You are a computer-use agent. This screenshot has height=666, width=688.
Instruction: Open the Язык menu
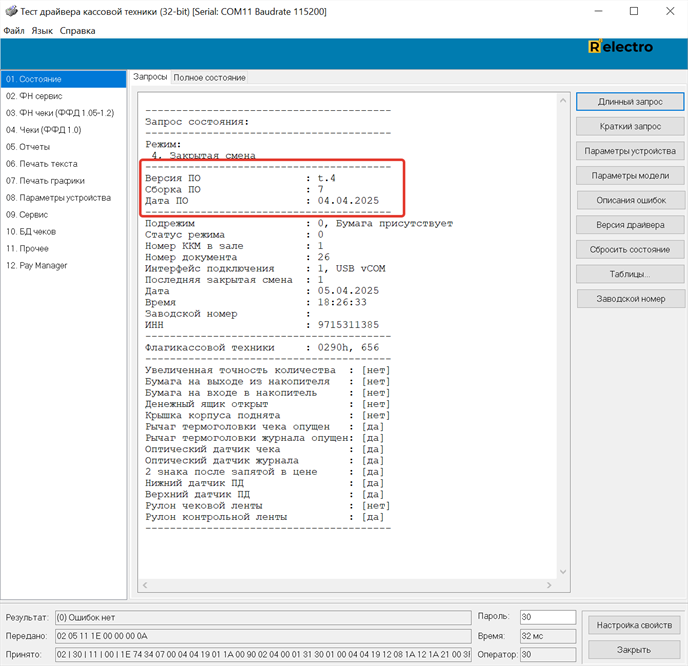pos(42,31)
